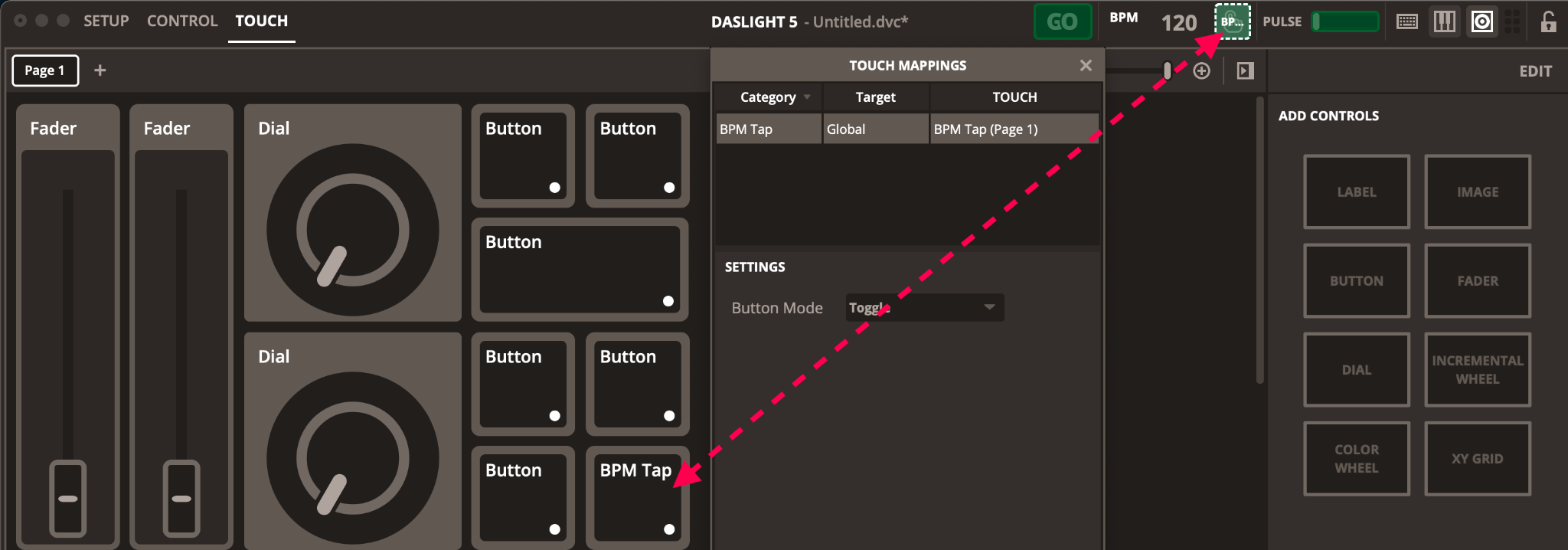Select the BPM Tap (Page 1) mapping row
Image resolution: width=1568 pixels, height=550 pixels.
click(908, 129)
